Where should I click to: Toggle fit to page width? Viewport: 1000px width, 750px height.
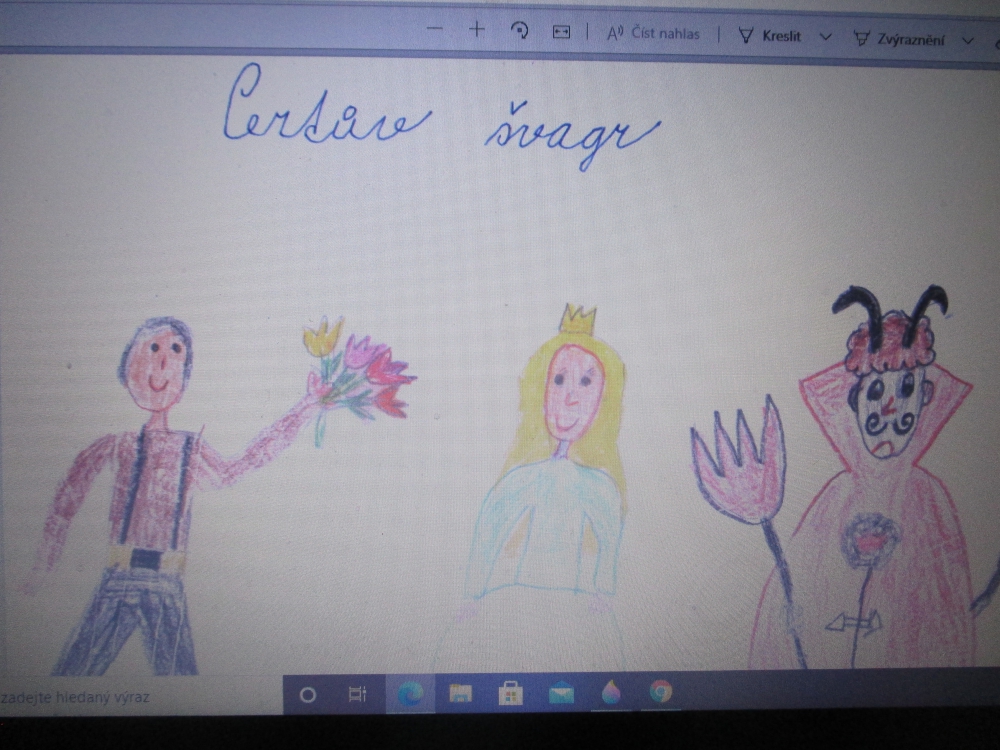pyautogui.click(x=561, y=32)
